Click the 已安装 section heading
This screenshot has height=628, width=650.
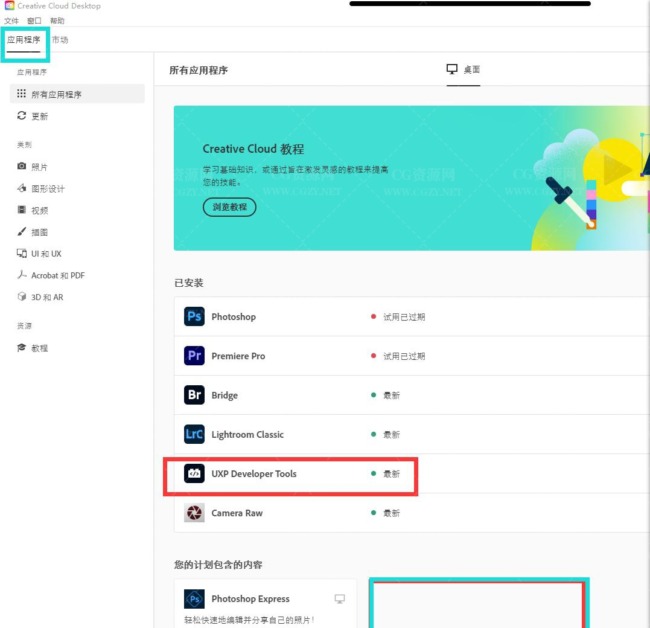189,283
